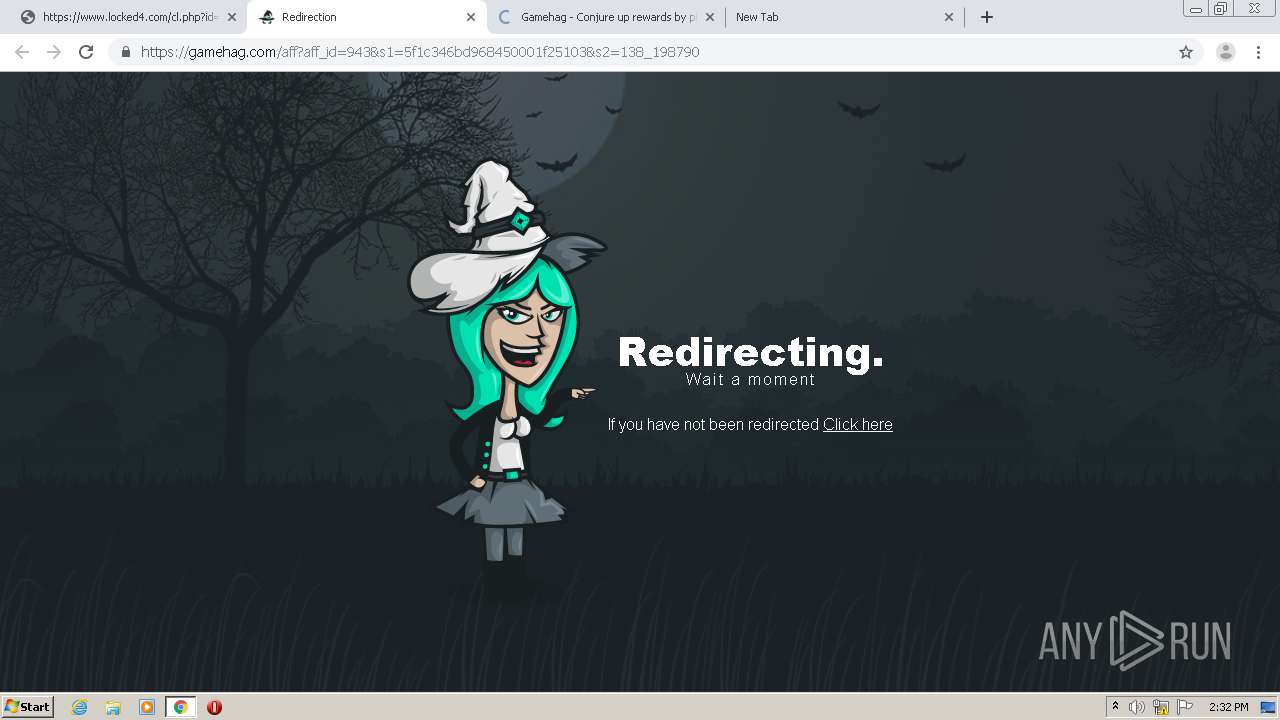Click the network tray icon
Image resolution: width=1280 pixels, height=720 pixels.
[x=1161, y=707]
